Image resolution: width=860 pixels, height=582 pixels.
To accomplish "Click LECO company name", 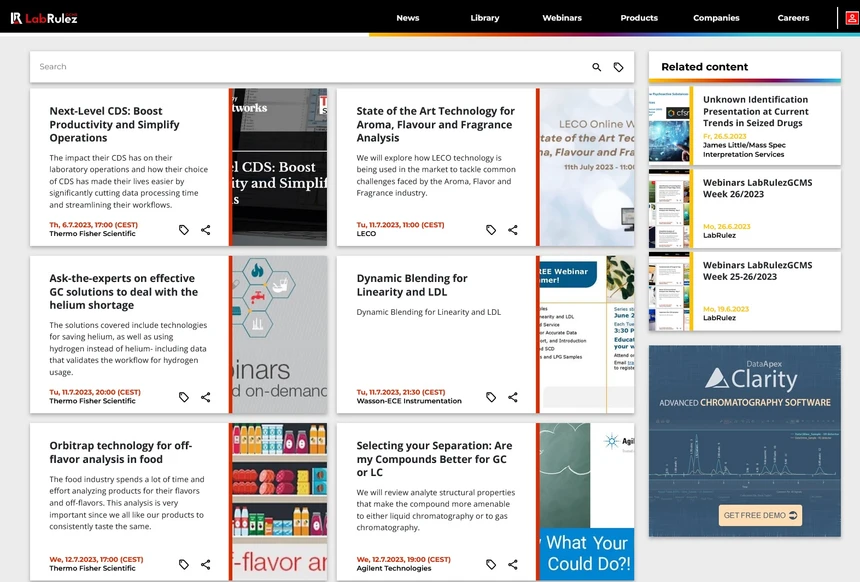I will (366, 234).
